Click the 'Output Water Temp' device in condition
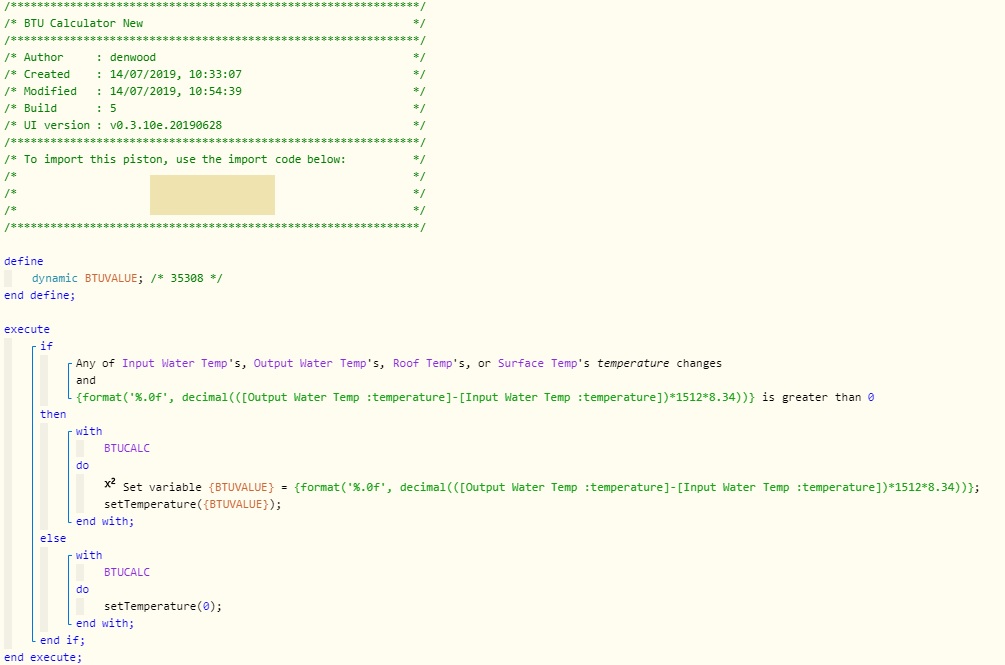Viewport: 1005px width, 665px height. coord(310,363)
